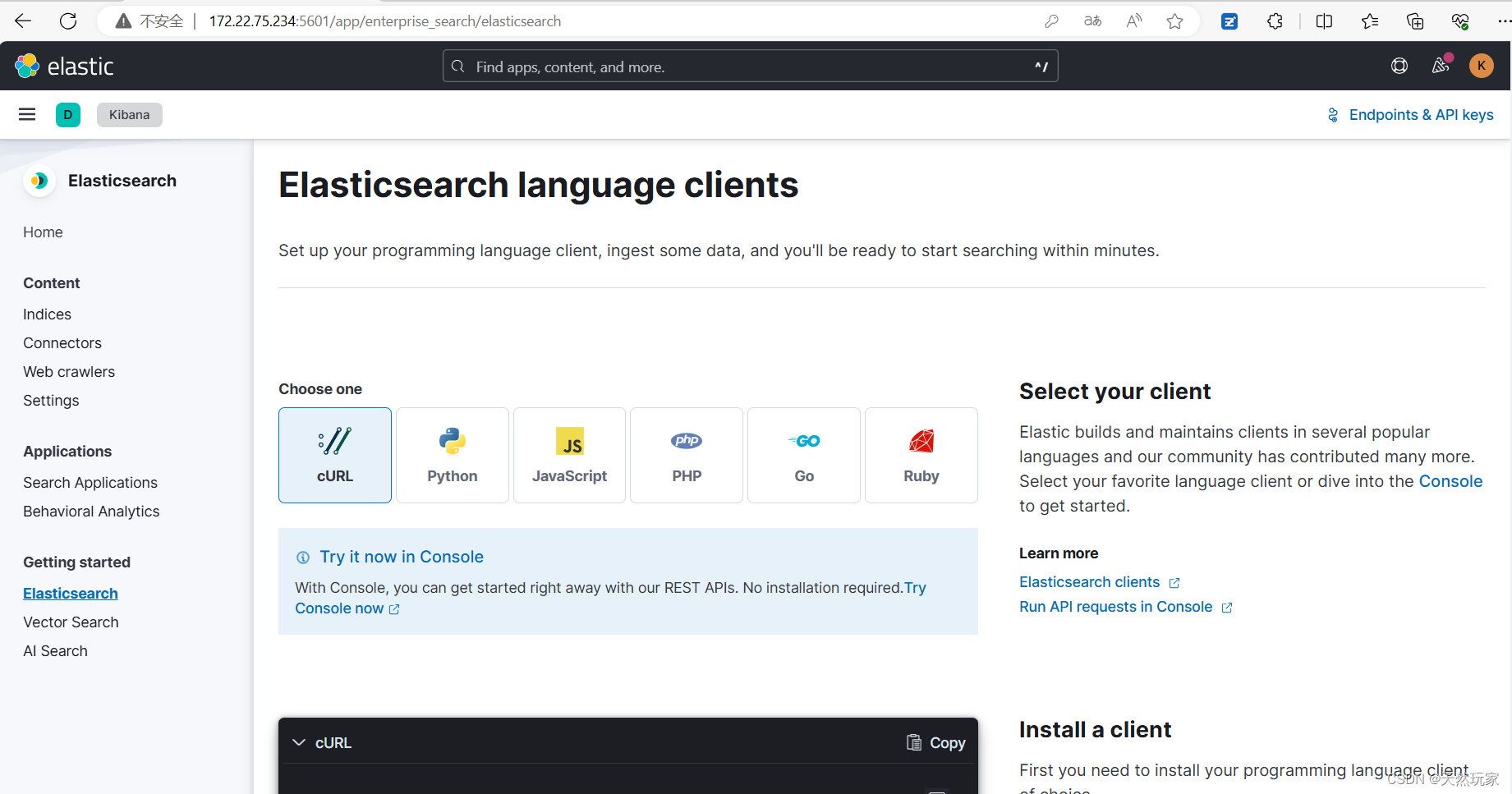Click the elastic logo
Viewport: 1512px width, 794px height.
tap(64, 66)
